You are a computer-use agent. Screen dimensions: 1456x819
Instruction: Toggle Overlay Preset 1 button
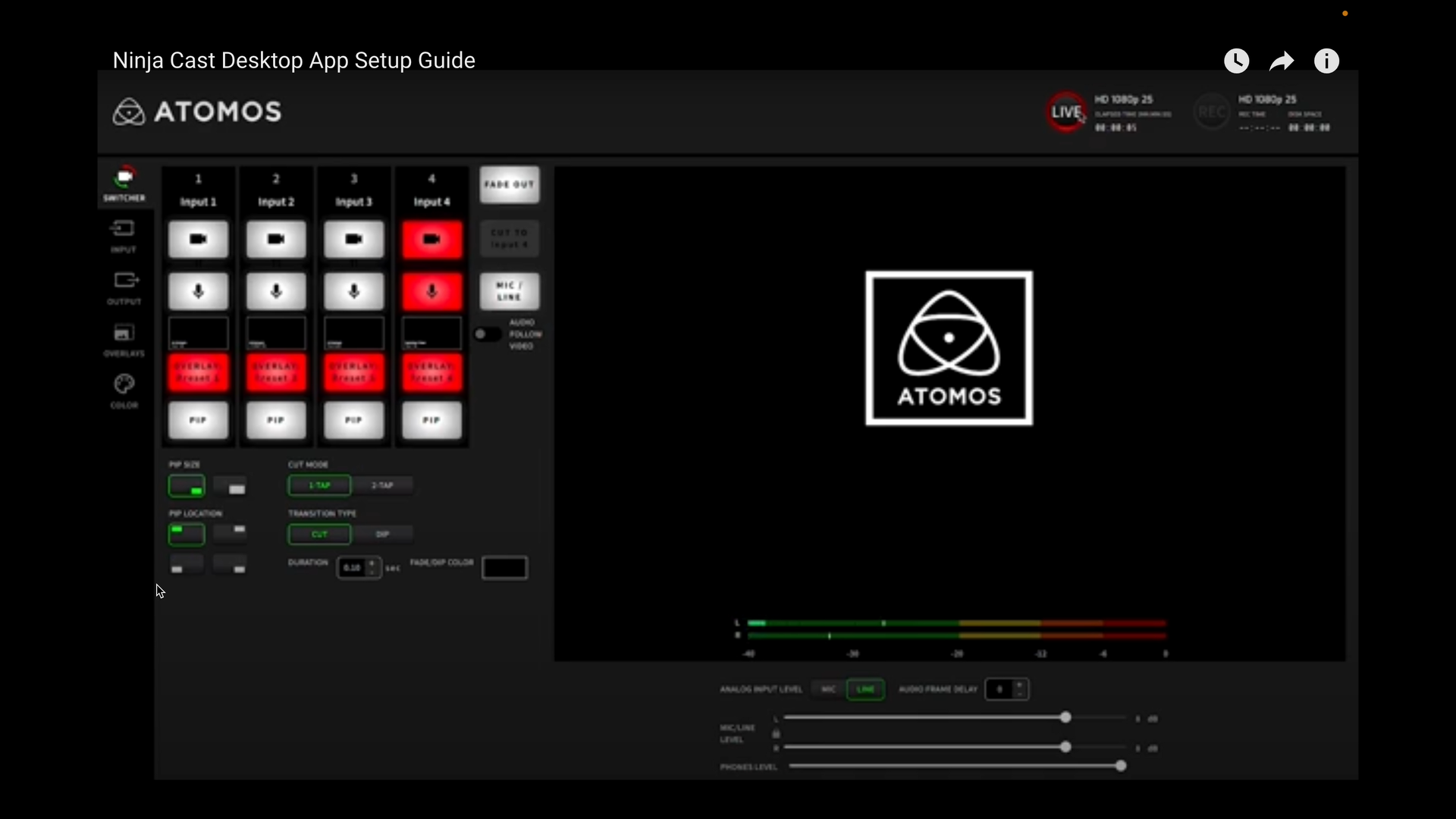[x=198, y=372]
